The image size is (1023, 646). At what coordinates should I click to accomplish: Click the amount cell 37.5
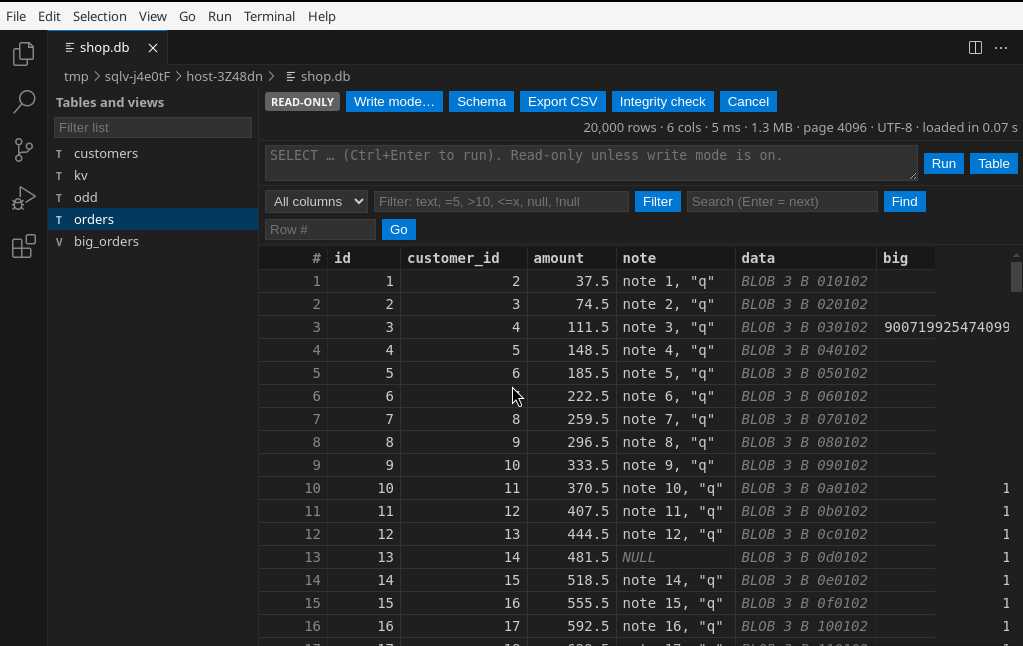point(572,281)
